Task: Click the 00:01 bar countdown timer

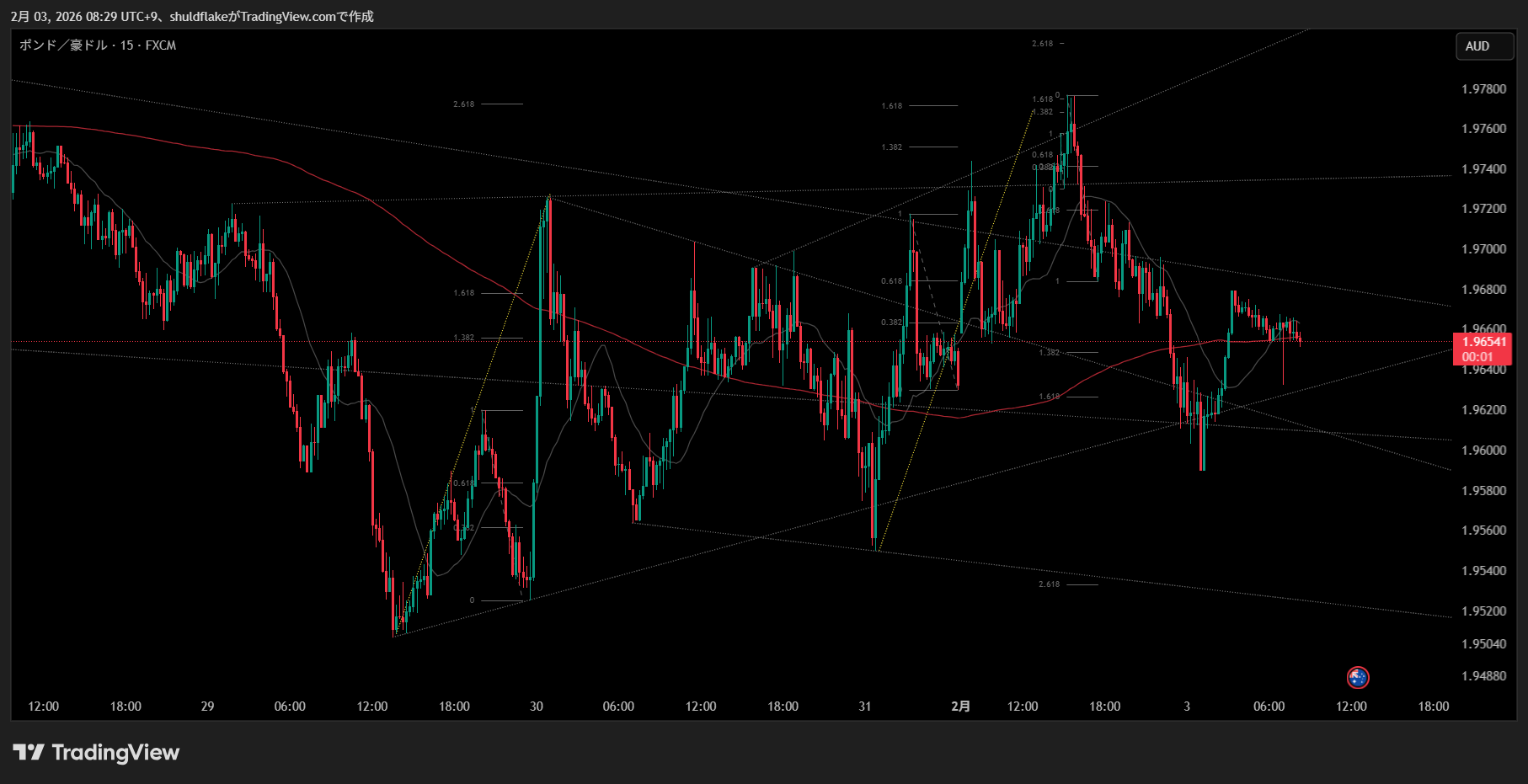Action: [x=1477, y=357]
